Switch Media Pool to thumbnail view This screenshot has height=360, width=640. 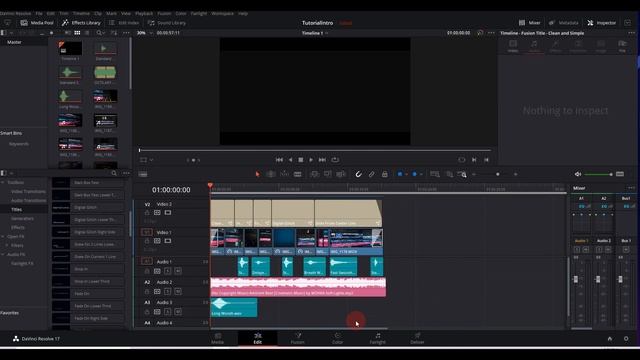[x=77, y=33]
